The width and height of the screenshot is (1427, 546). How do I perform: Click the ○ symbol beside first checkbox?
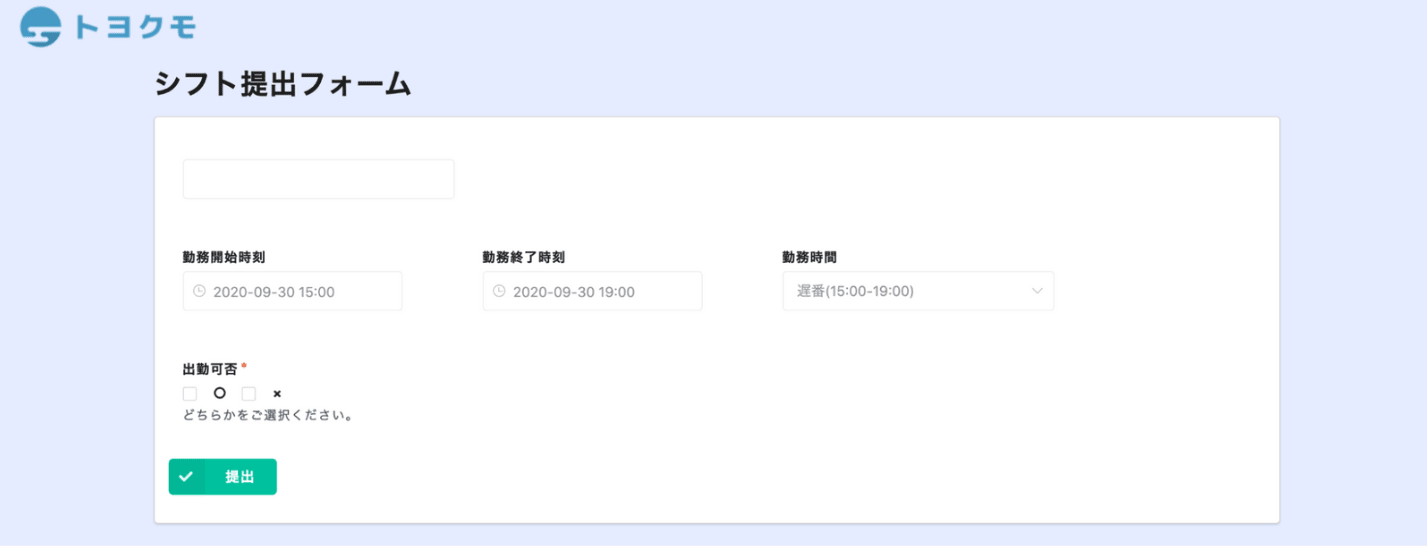click(219, 394)
